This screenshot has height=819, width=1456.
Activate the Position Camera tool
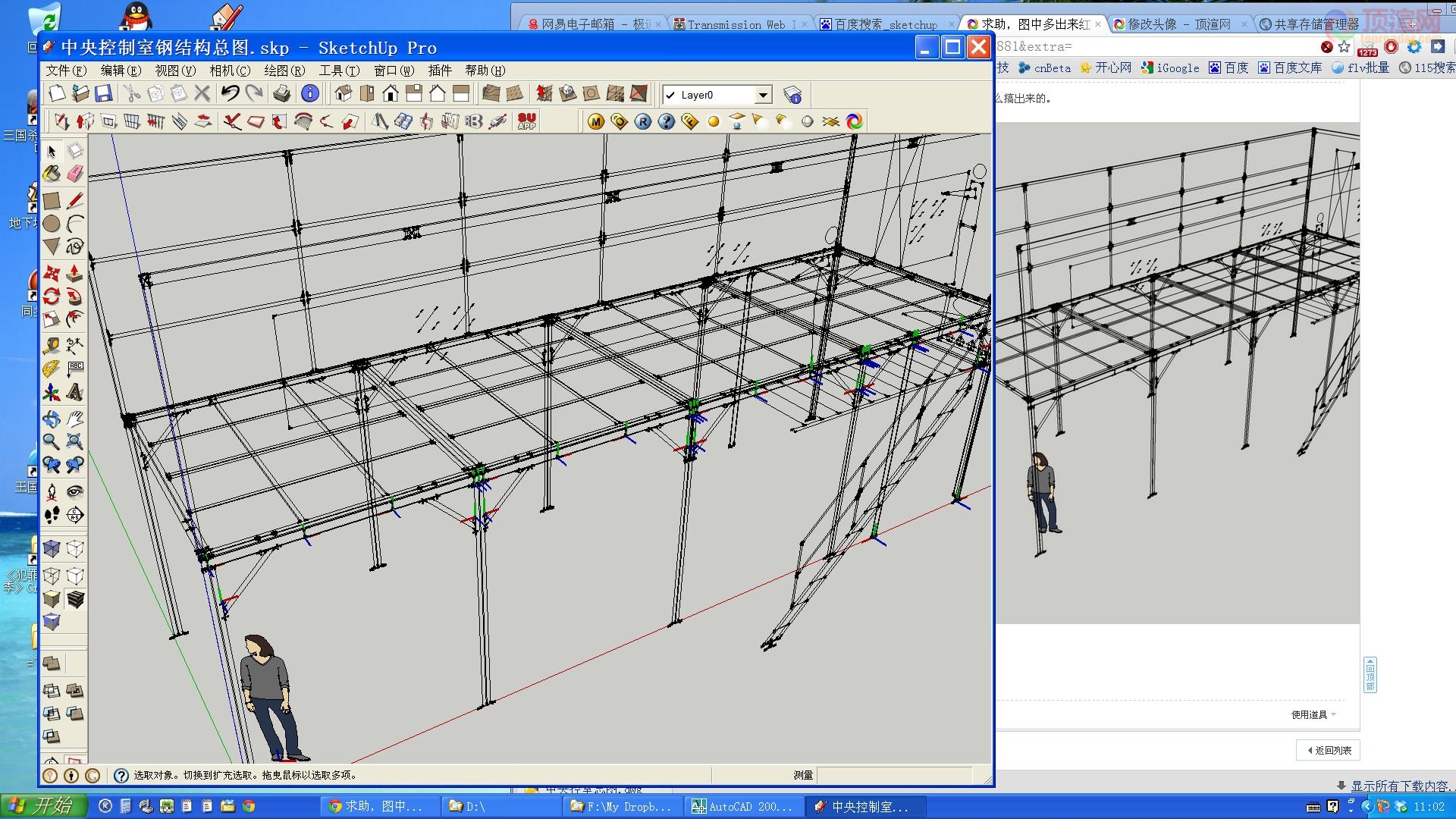(x=52, y=491)
